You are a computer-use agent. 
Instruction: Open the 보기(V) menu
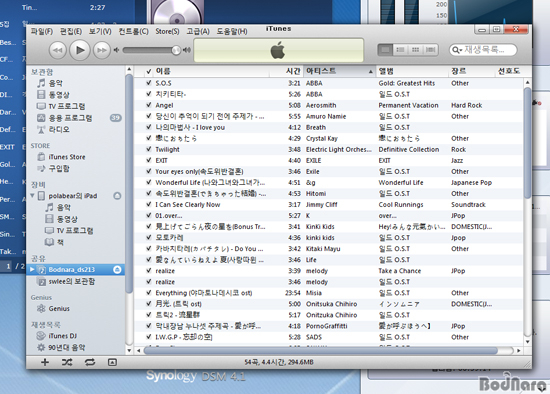[x=100, y=31]
